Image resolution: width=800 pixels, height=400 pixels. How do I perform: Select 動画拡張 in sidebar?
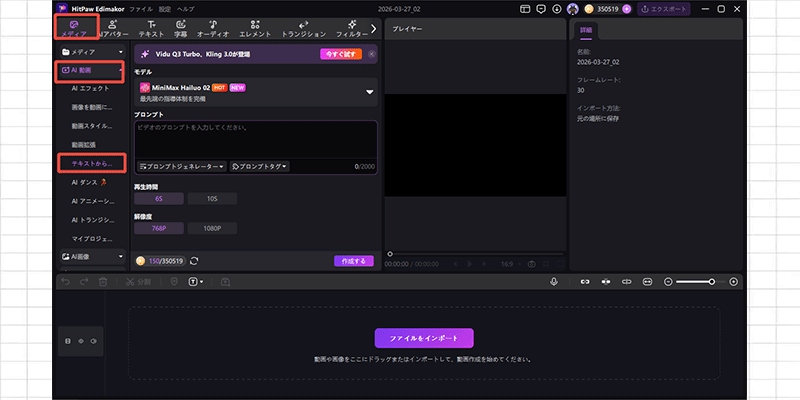coord(84,145)
